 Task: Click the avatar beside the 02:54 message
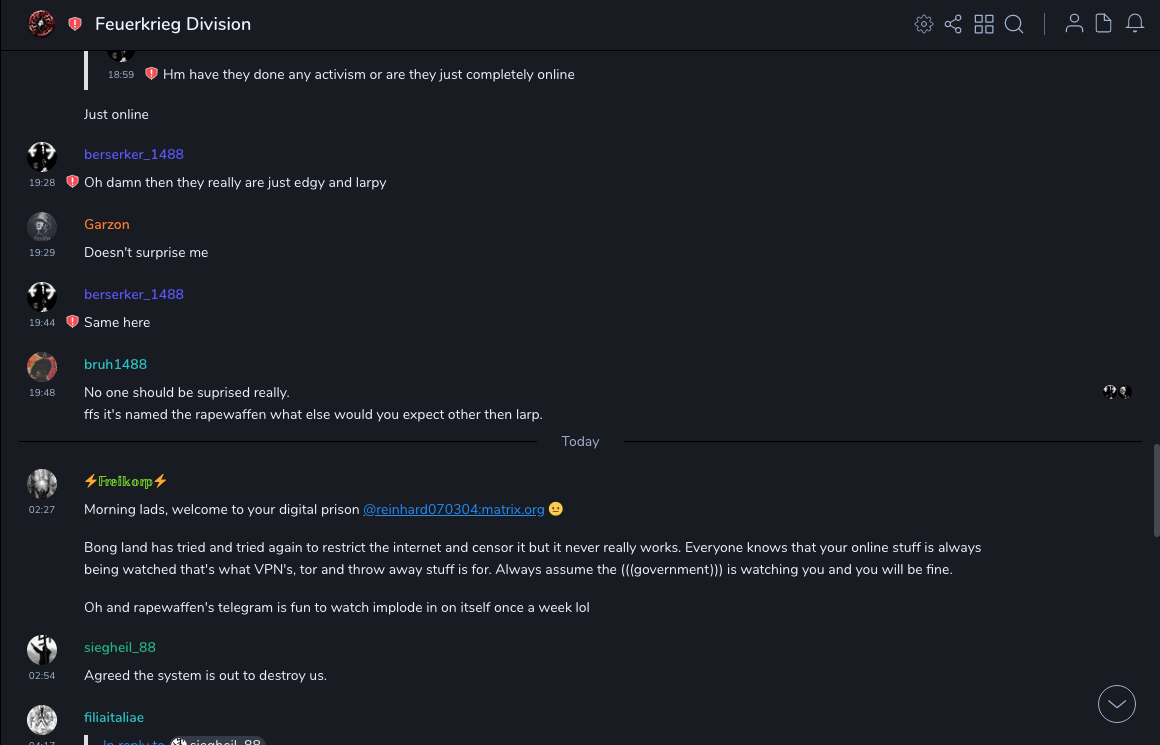[x=42, y=650]
